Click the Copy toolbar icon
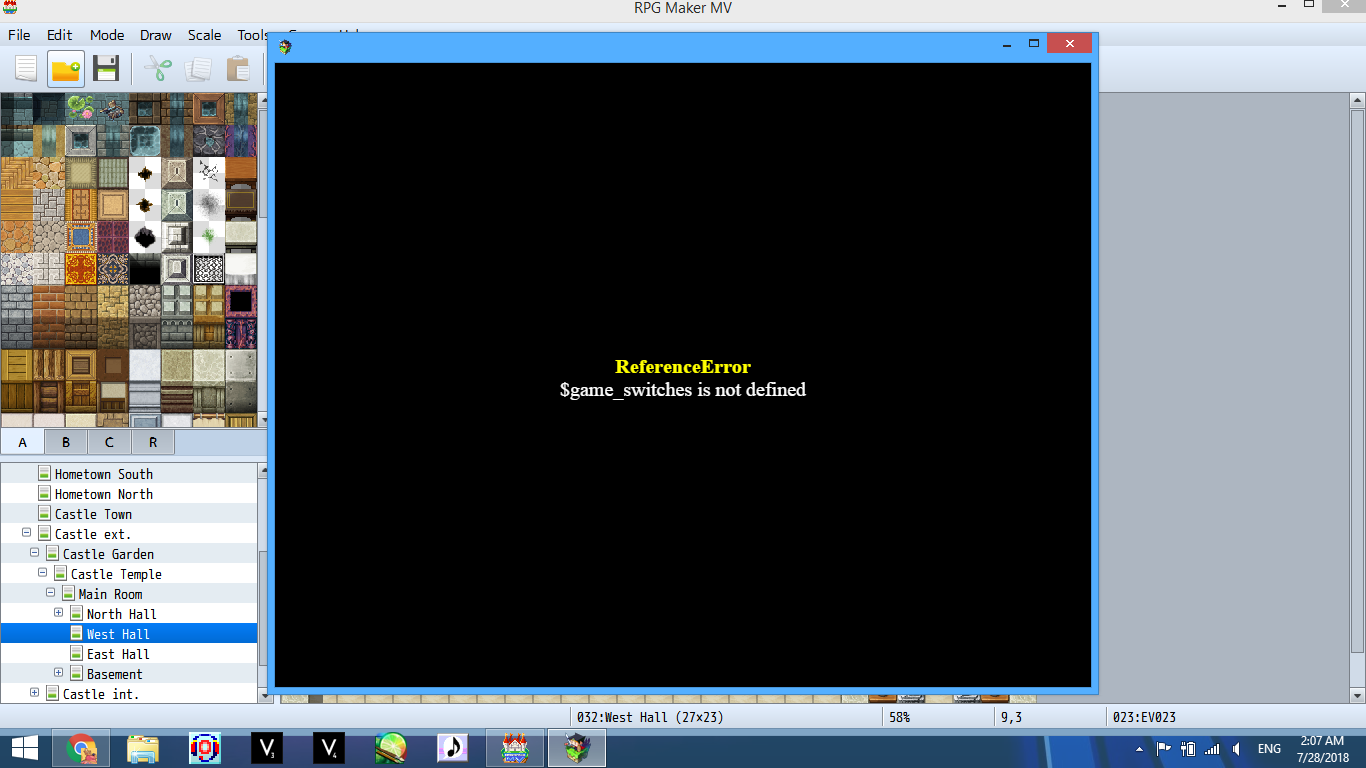This screenshot has height=768, width=1366. tap(198, 69)
